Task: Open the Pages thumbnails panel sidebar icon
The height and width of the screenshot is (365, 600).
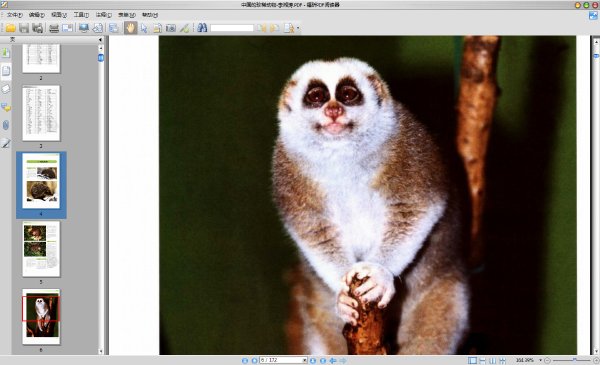Action: [6, 71]
